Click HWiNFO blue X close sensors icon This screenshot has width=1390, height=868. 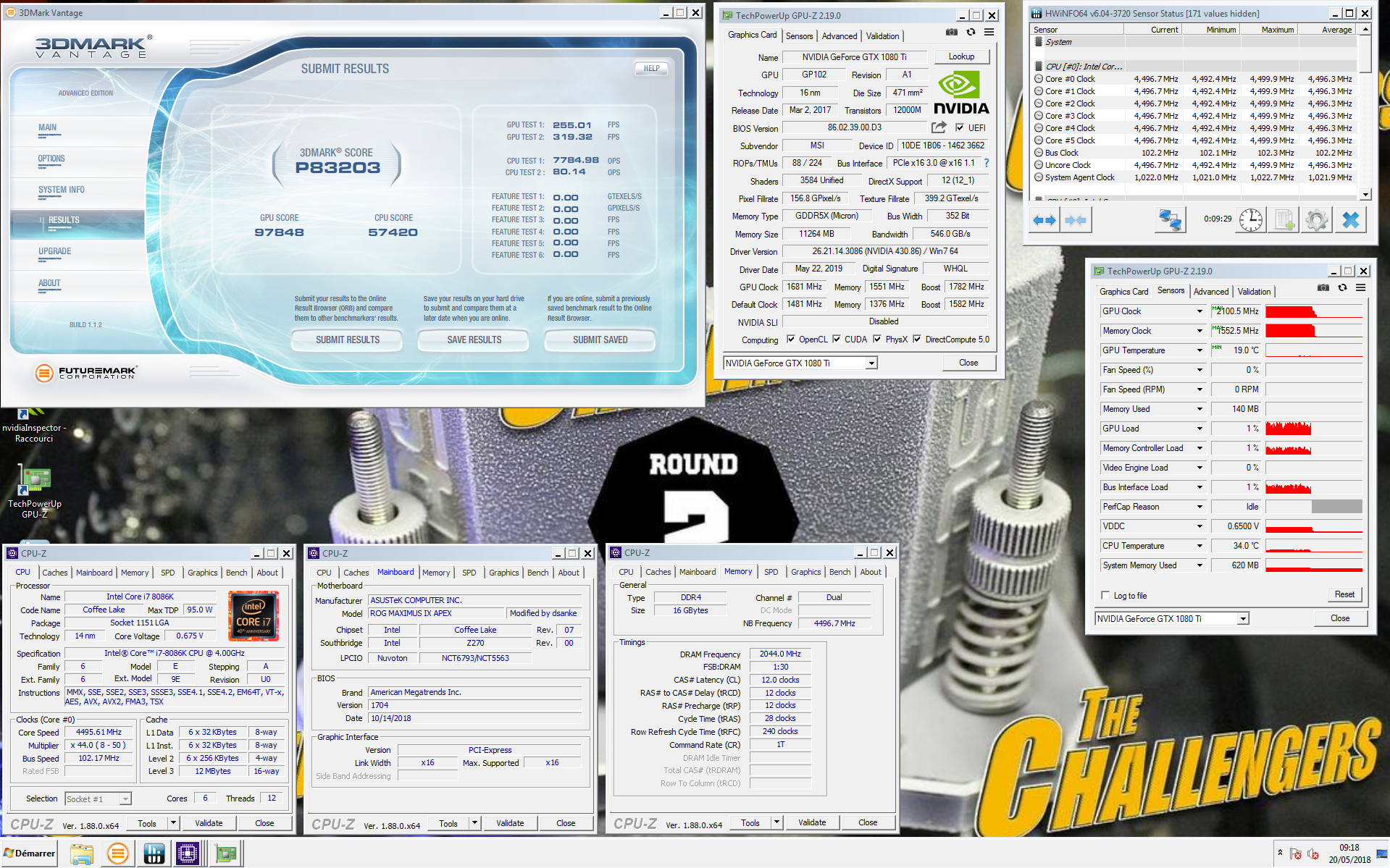[1350, 220]
